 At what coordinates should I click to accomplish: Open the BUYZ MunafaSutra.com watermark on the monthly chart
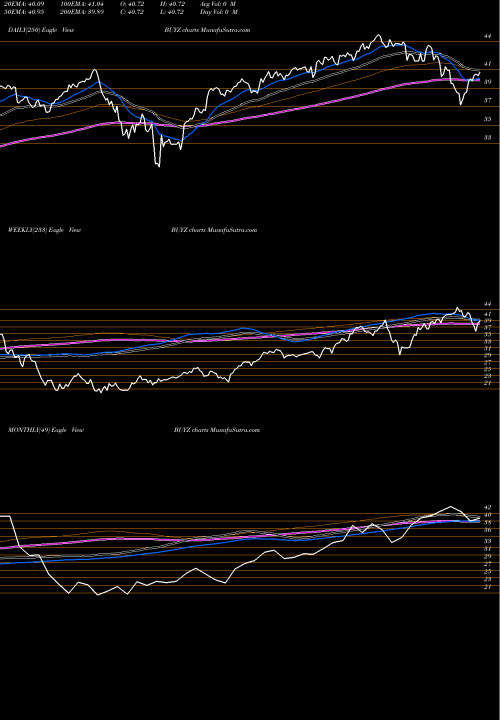click(x=217, y=430)
